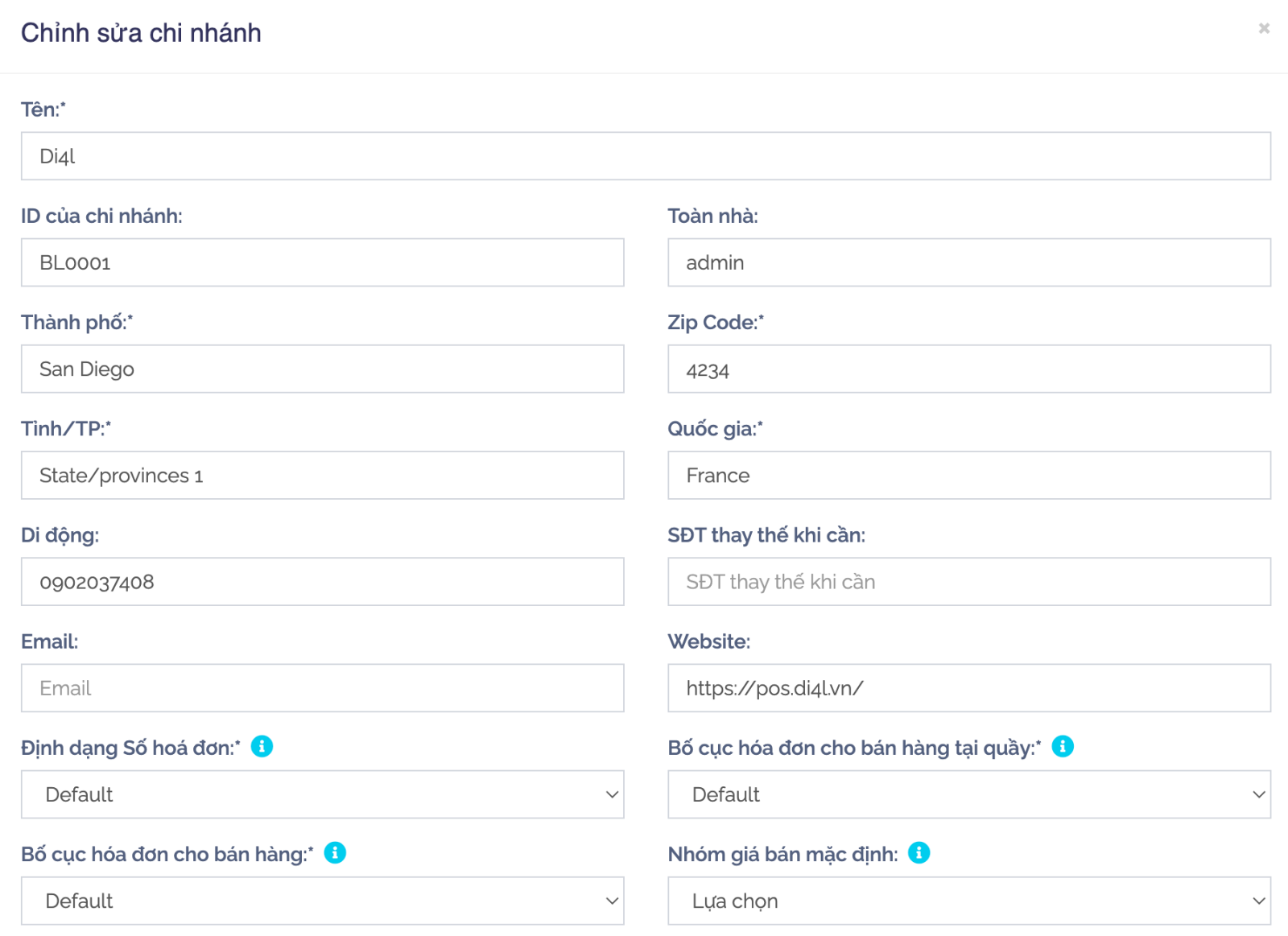Close the Chỉnh sửa chi nhánh dialog
The width and height of the screenshot is (1288, 936).
pyautogui.click(x=1264, y=29)
